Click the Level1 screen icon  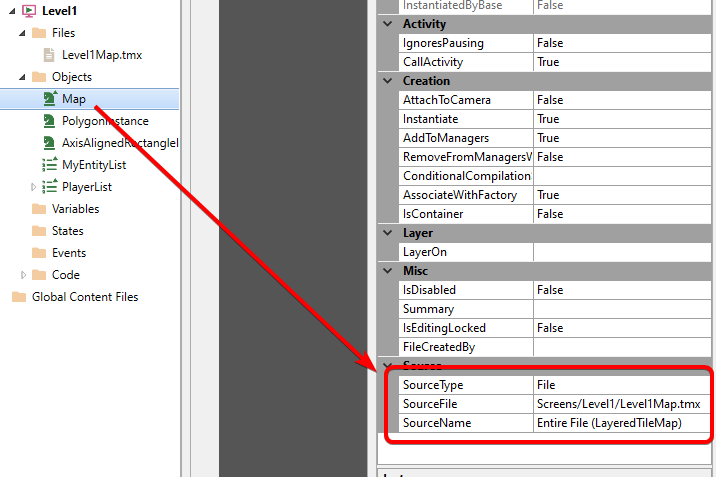coord(27,11)
